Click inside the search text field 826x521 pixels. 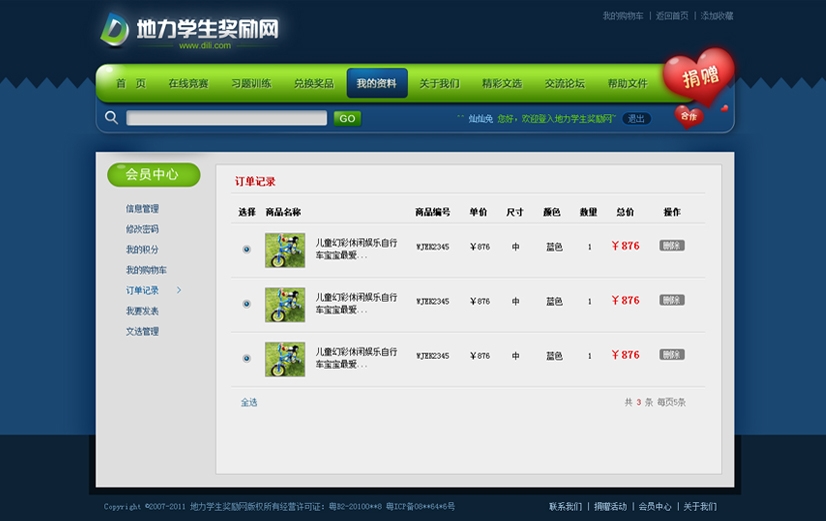coord(226,118)
